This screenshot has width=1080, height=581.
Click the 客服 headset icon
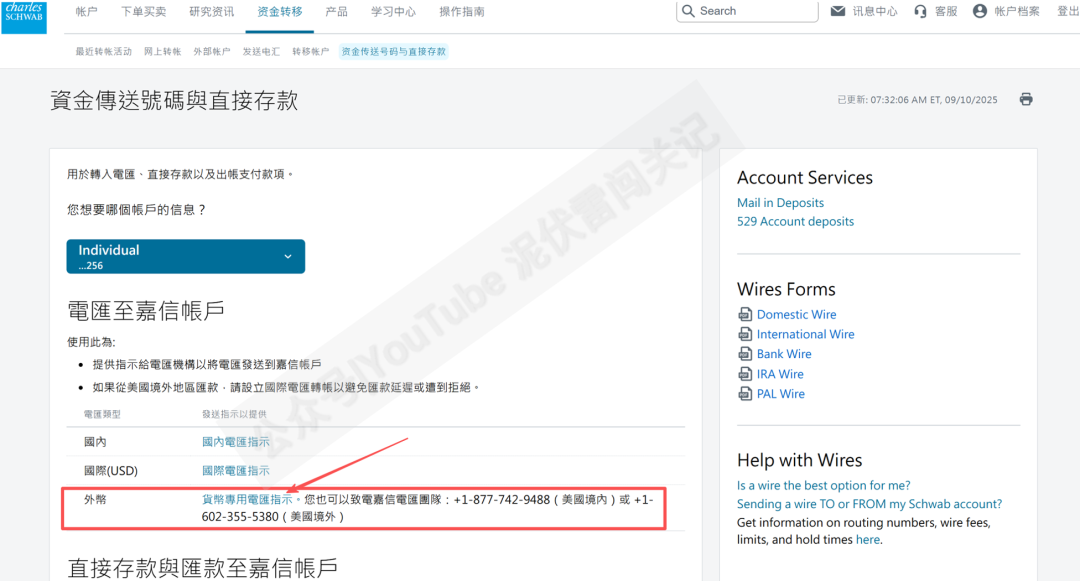pyautogui.click(x=920, y=11)
